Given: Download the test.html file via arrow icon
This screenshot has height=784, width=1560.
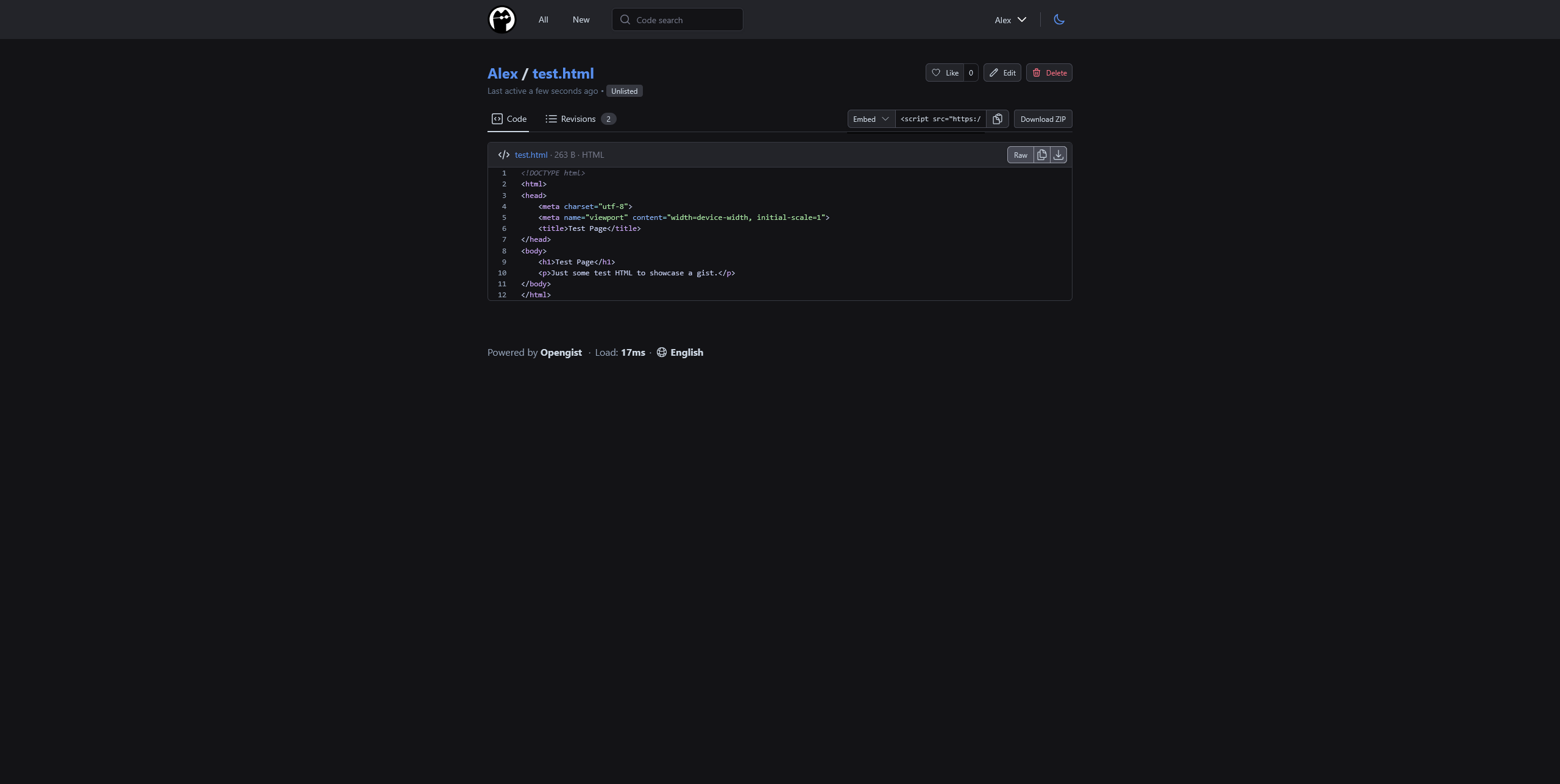Looking at the screenshot, I should (x=1058, y=155).
